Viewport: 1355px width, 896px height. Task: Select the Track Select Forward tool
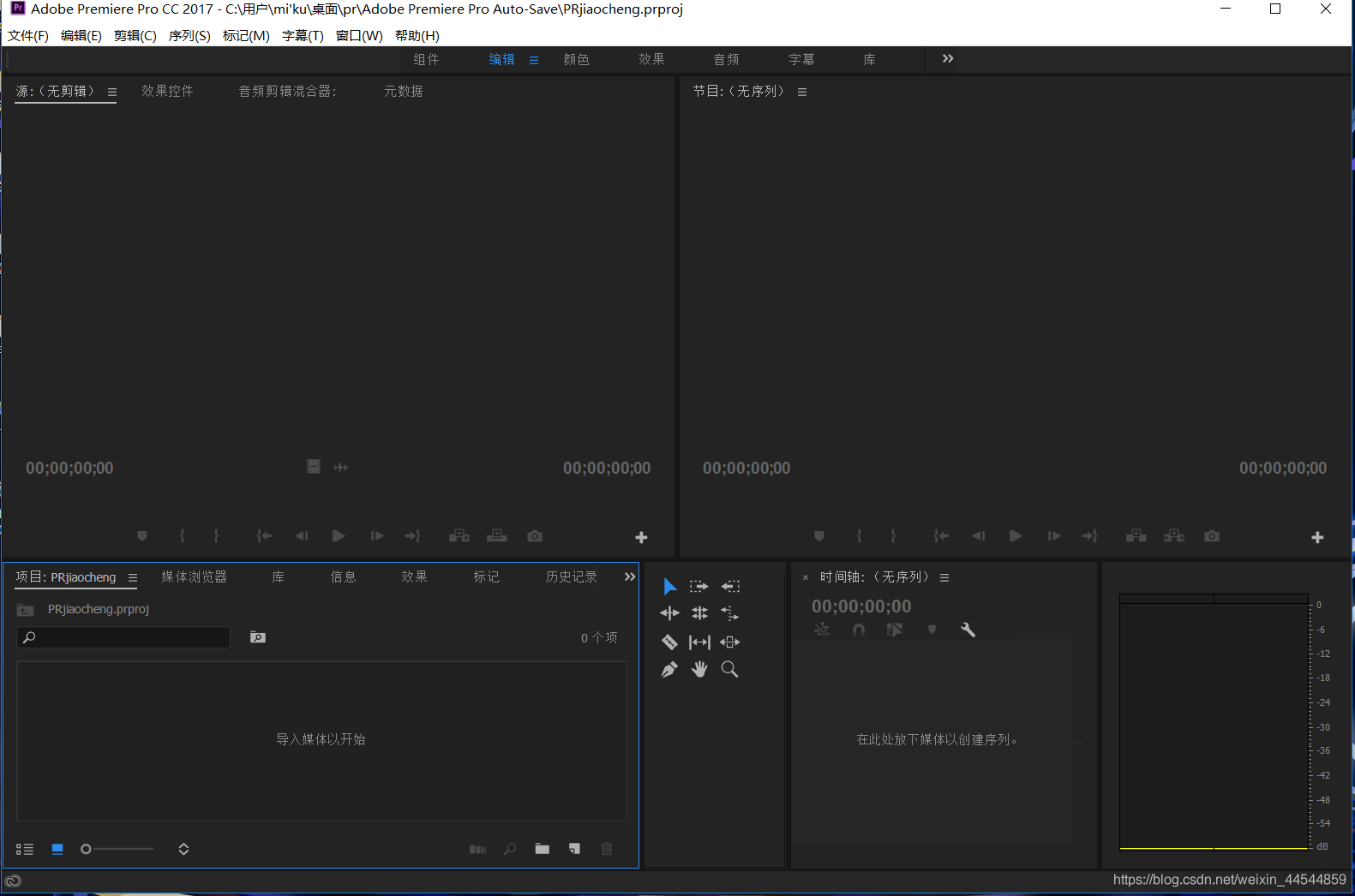[x=699, y=587]
